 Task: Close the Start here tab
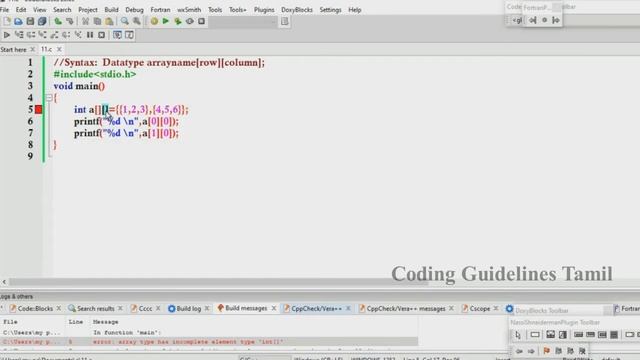33,50
